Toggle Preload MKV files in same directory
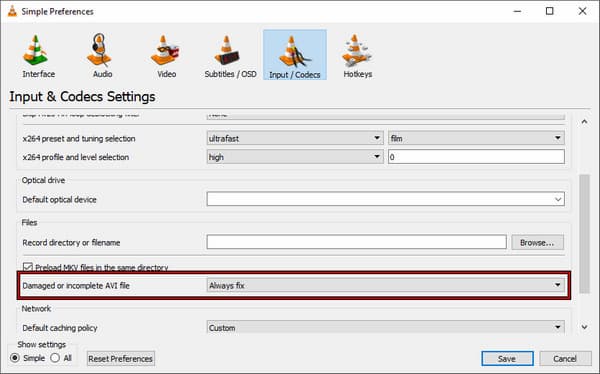Viewport: 600px width, 374px height. (28, 267)
